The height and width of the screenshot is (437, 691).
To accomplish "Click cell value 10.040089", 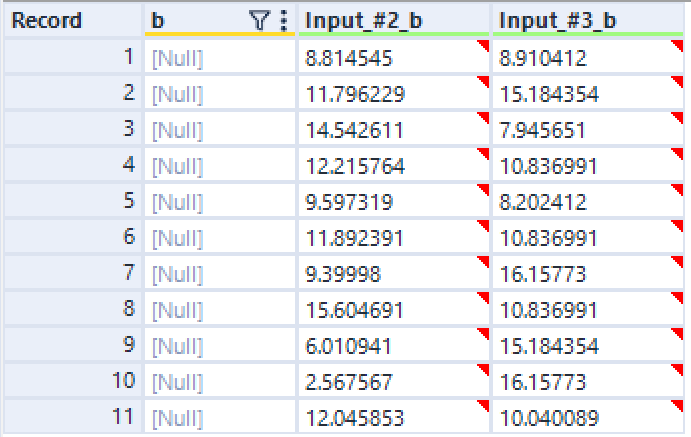I will [549, 418].
